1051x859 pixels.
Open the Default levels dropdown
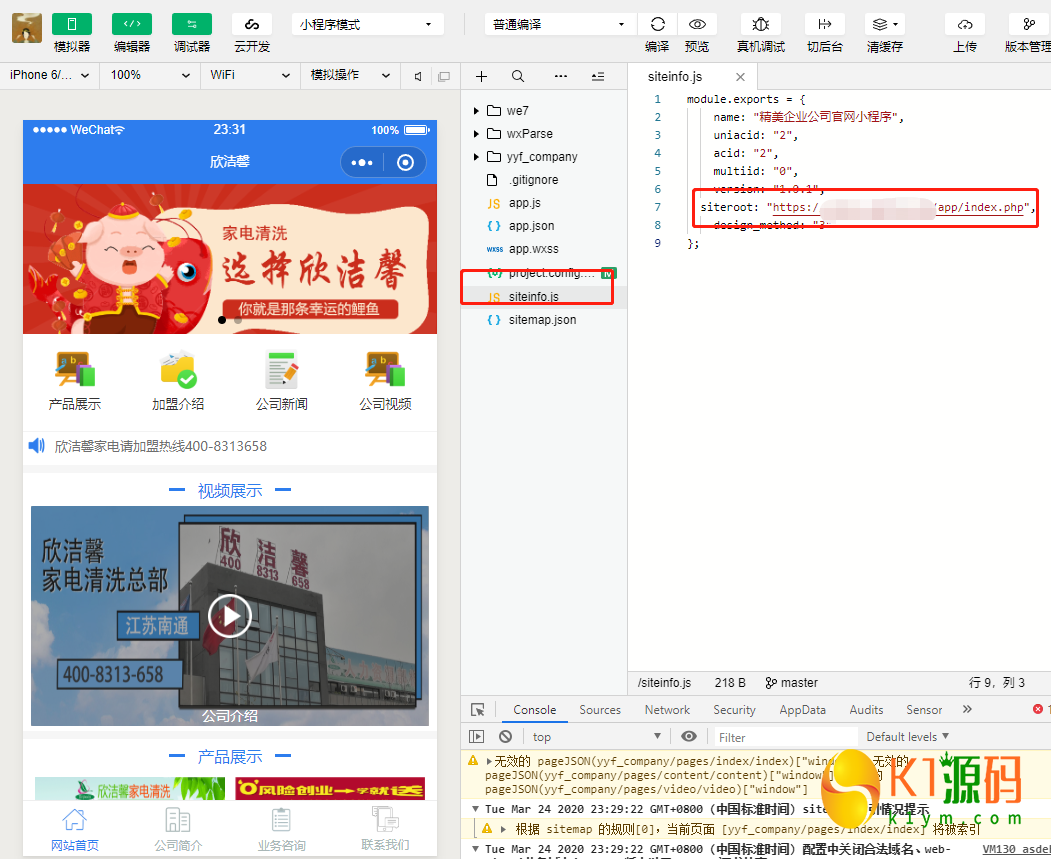(908, 736)
